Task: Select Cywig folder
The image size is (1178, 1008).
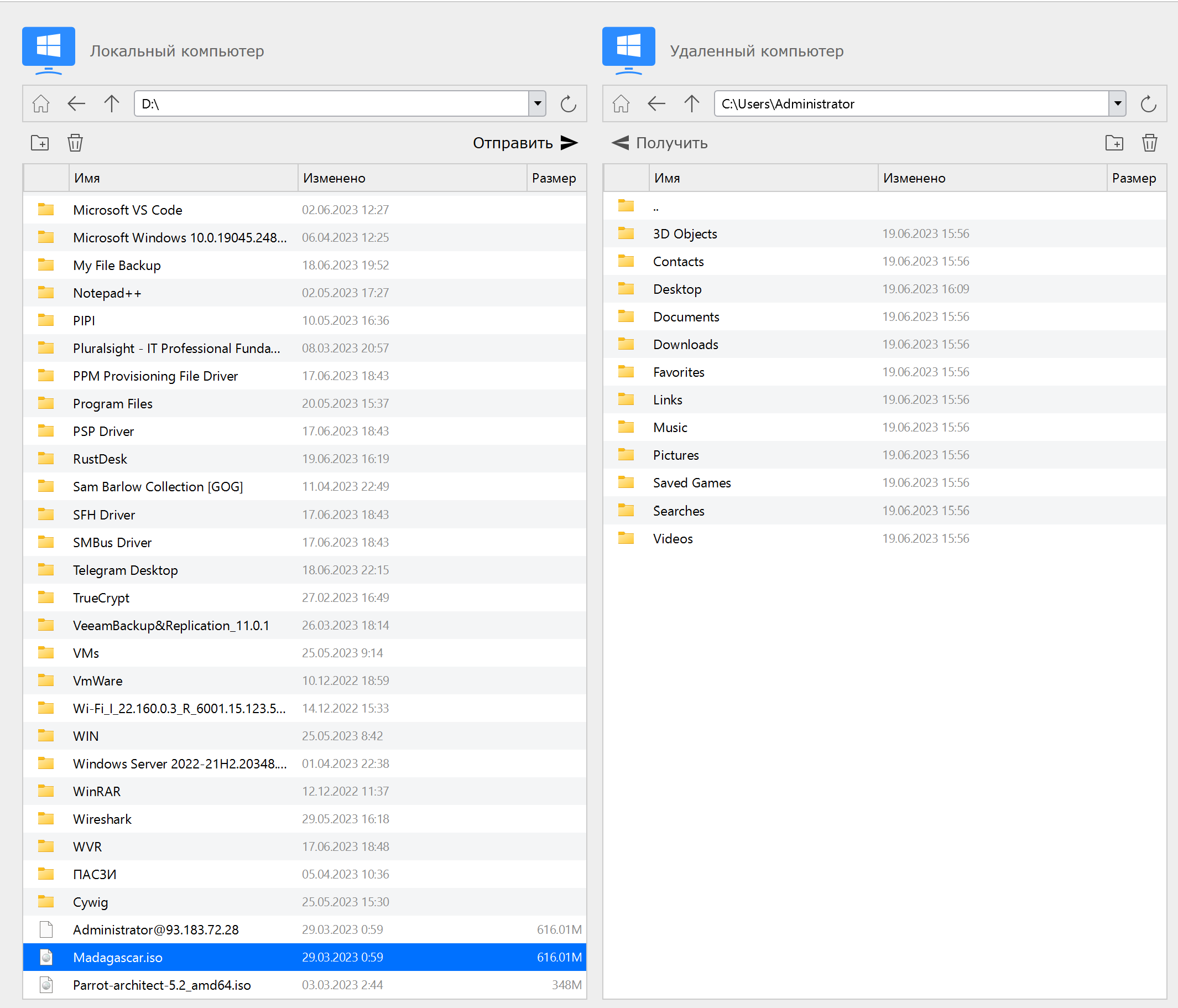Action: (x=305, y=902)
